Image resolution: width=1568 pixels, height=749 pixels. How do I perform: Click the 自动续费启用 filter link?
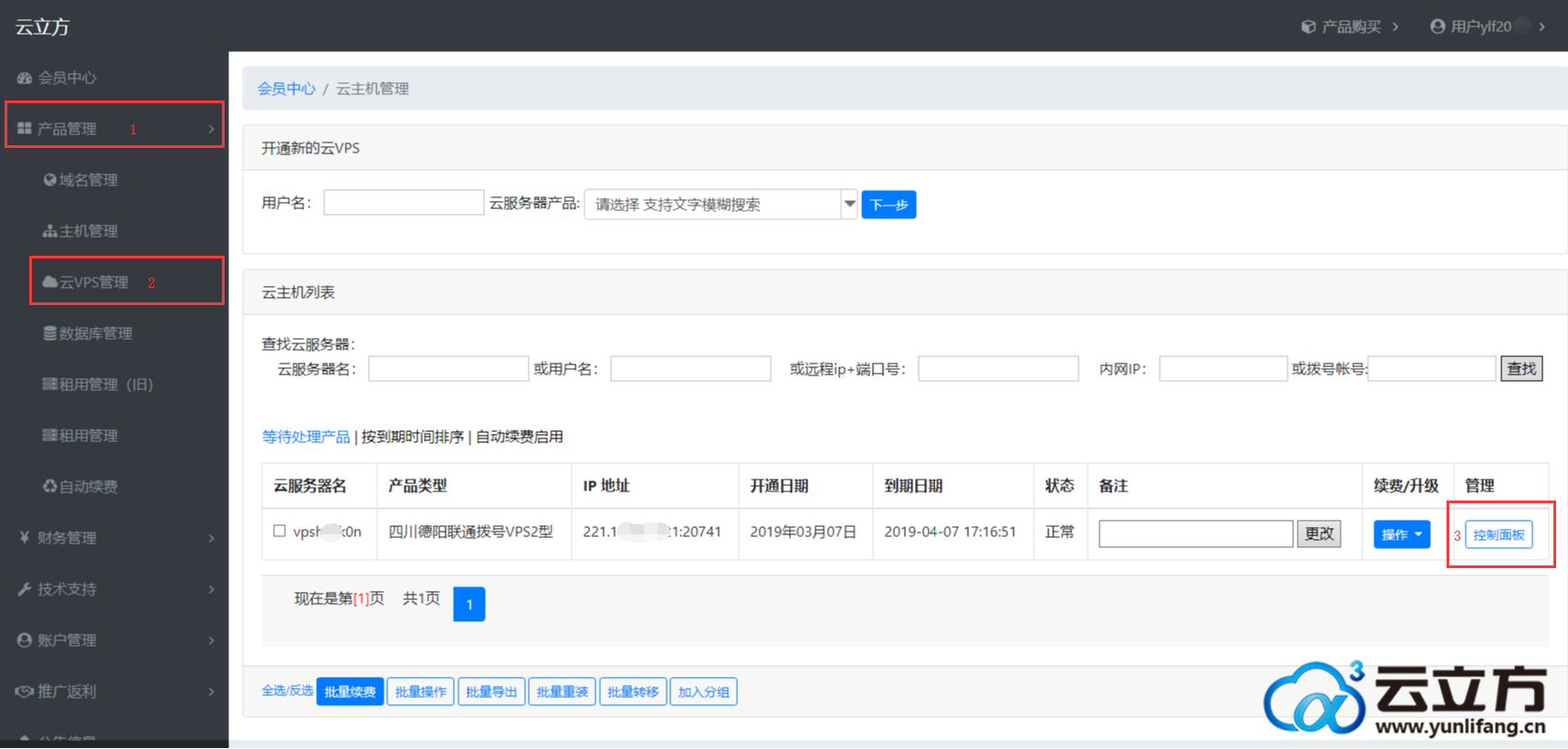click(x=520, y=437)
